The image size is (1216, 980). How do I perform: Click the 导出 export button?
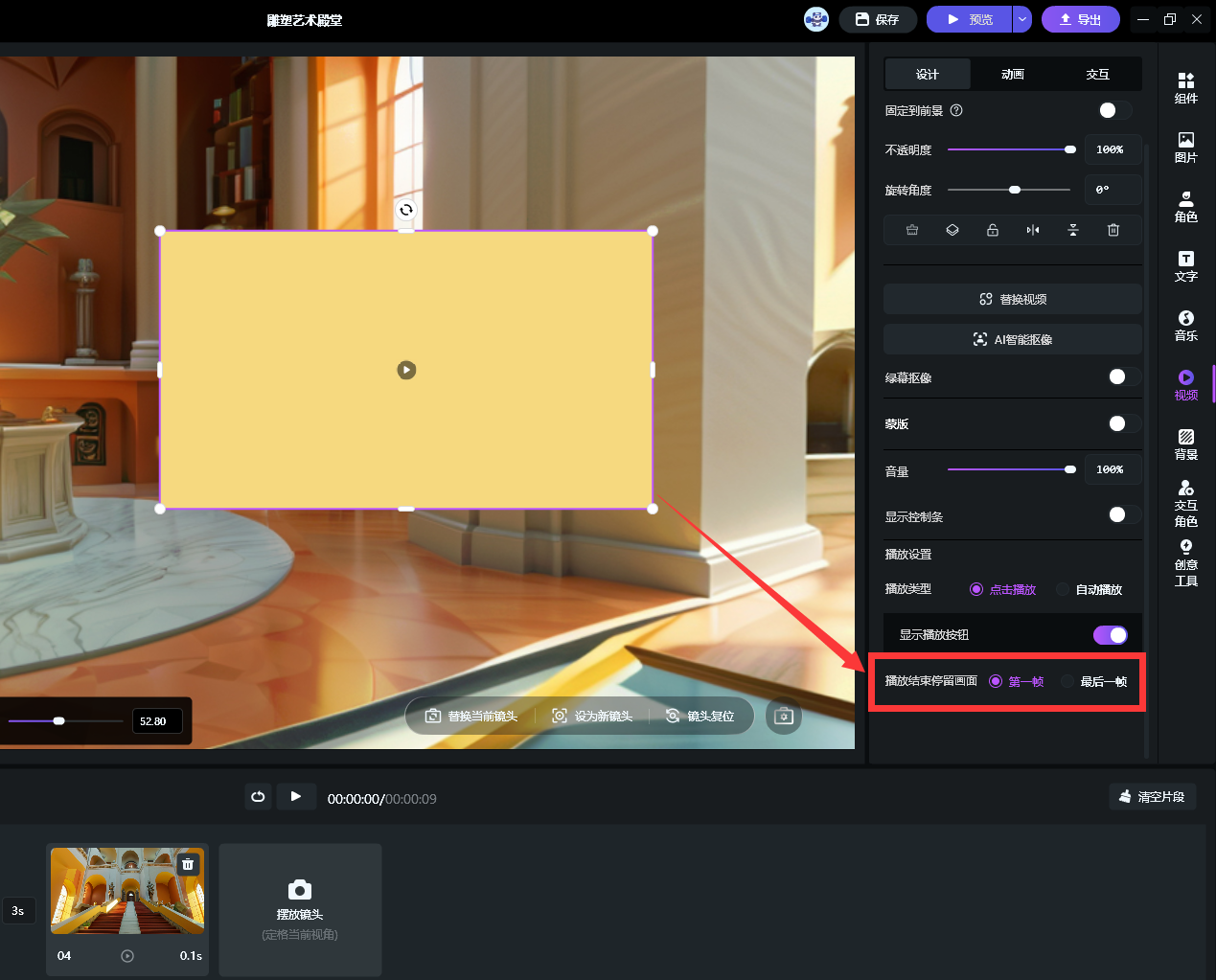pos(1080,19)
